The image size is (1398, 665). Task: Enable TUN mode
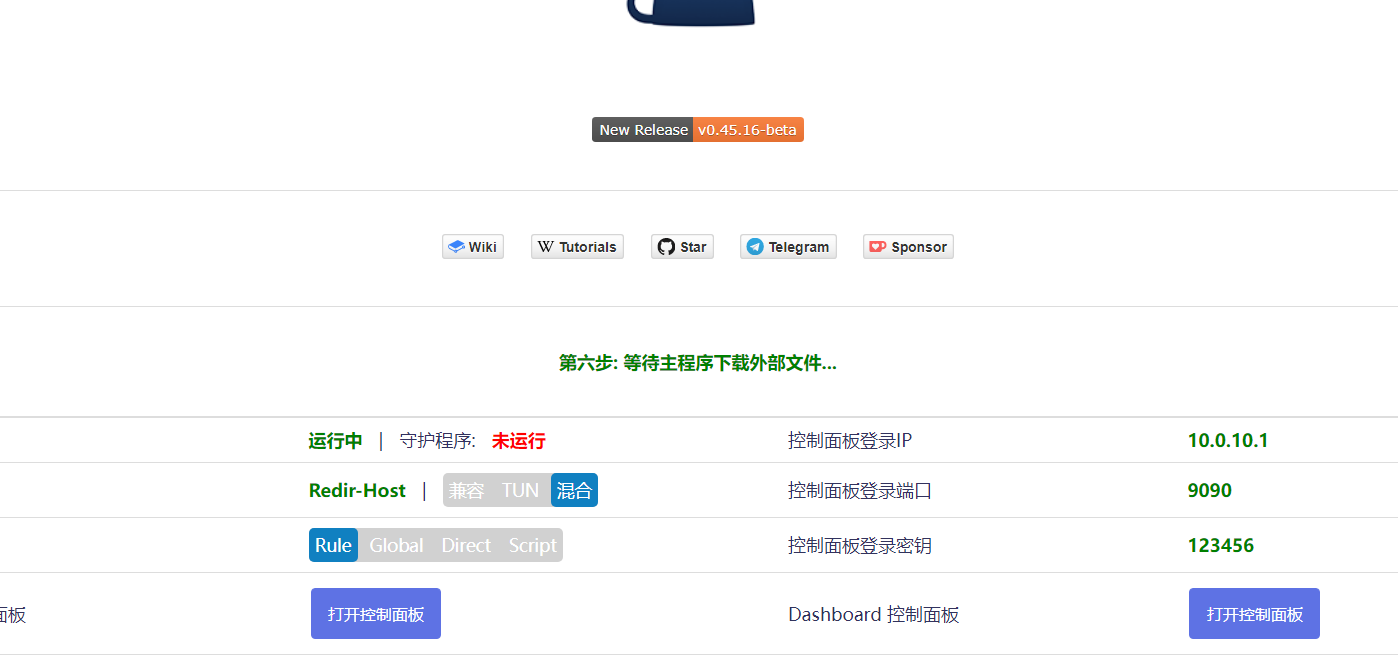[x=520, y=490]
